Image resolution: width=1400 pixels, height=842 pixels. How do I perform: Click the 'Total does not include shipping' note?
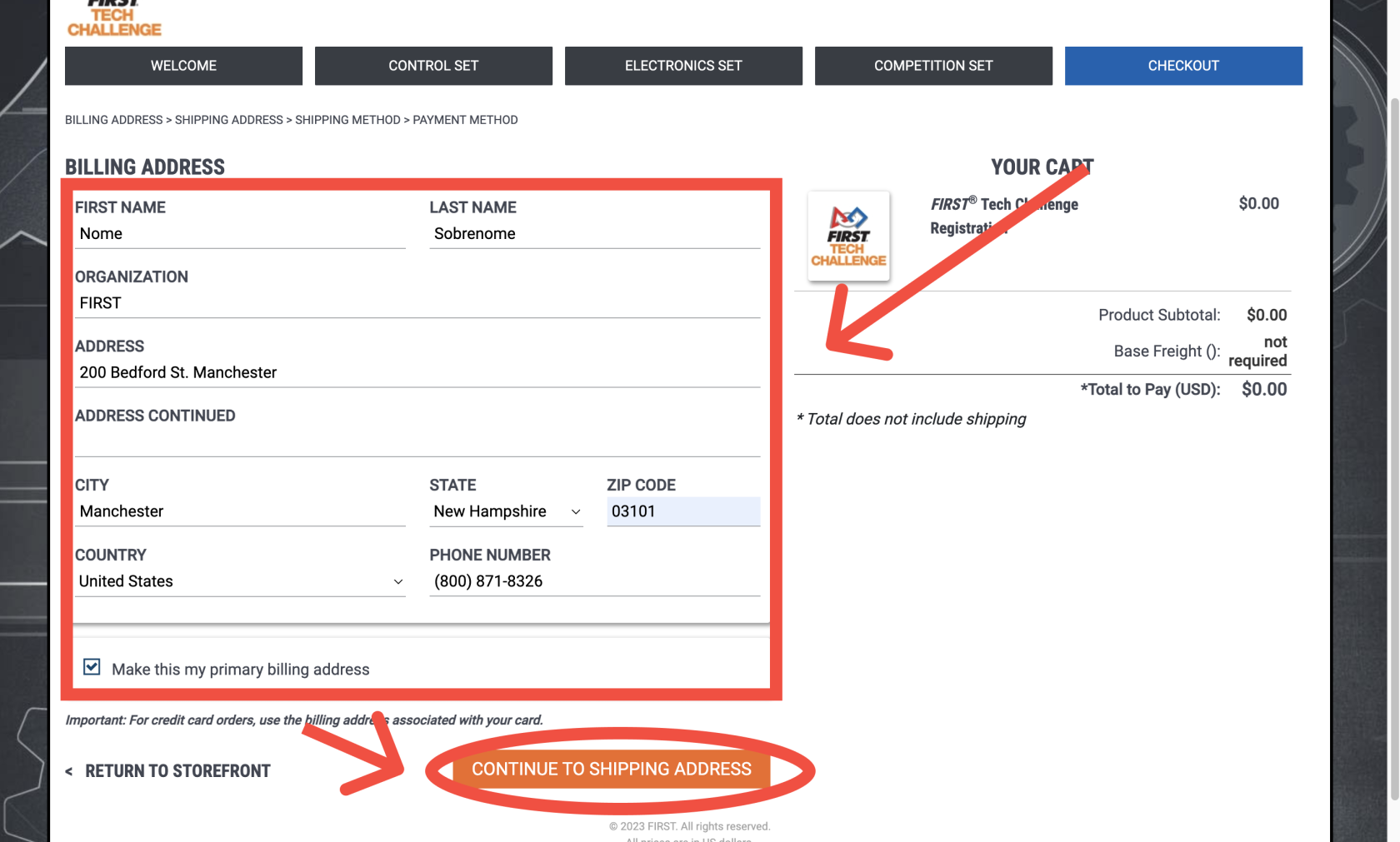tap(911, 419)
